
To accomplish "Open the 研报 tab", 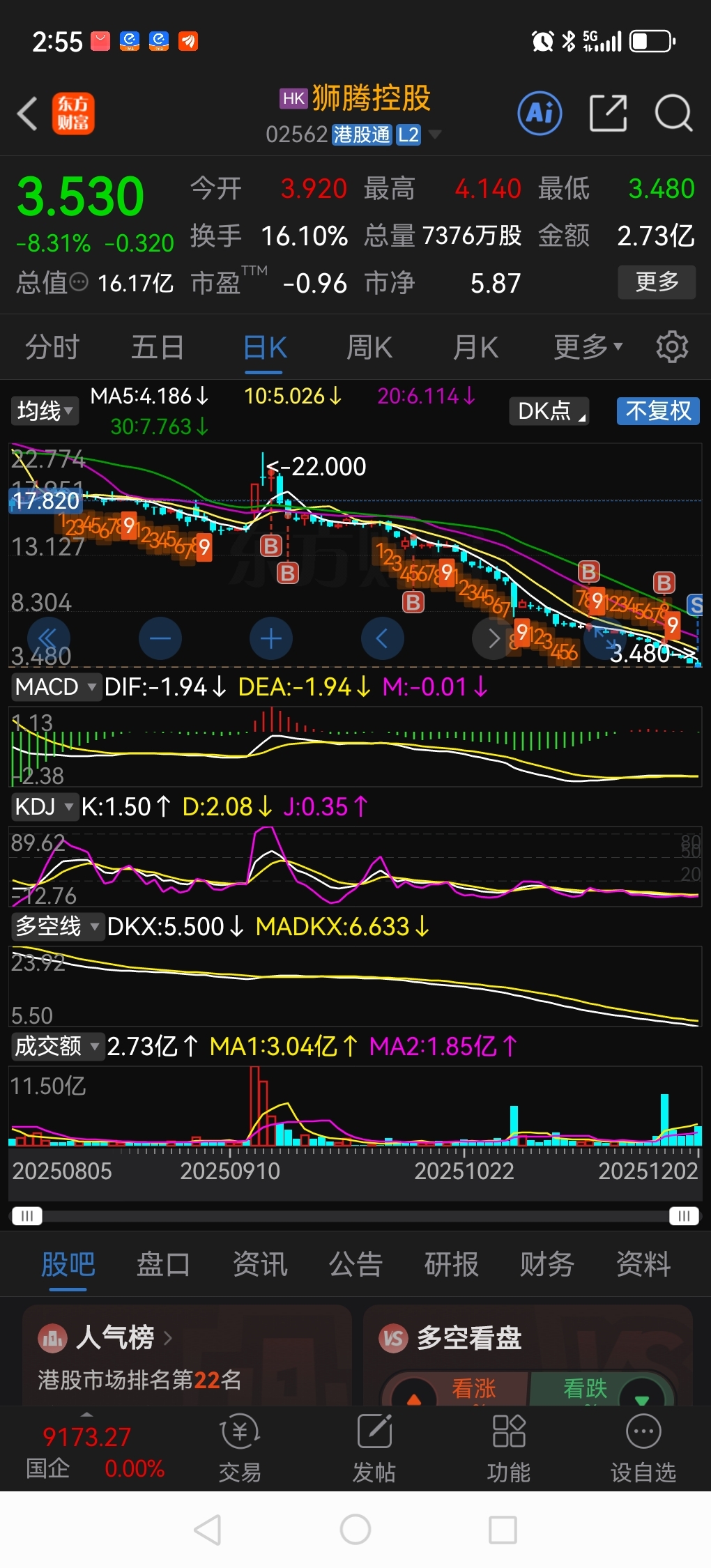I will [x=452, y=1264].
